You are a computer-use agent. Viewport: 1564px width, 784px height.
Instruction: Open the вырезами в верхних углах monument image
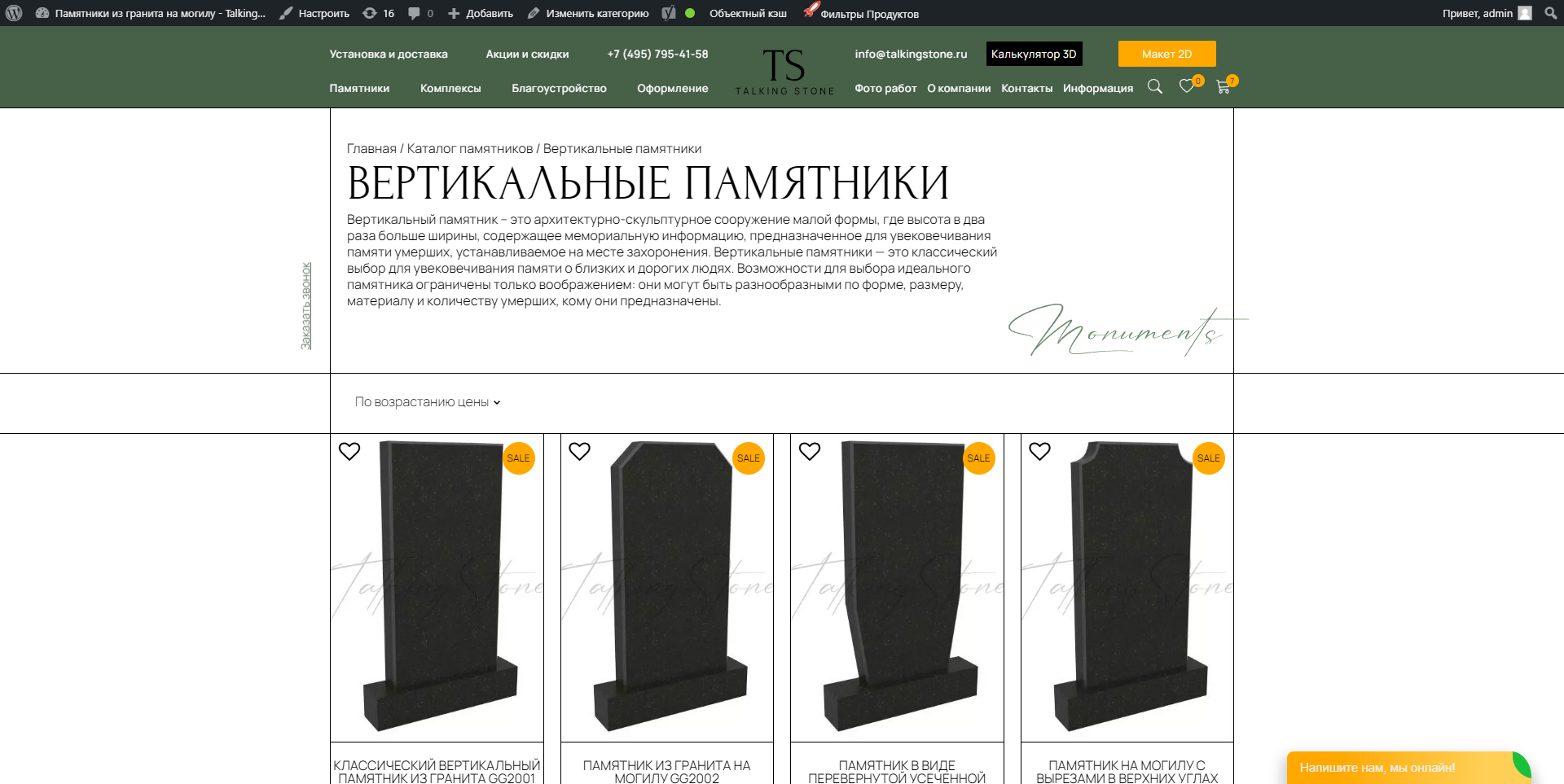[x=1127, y=588]
